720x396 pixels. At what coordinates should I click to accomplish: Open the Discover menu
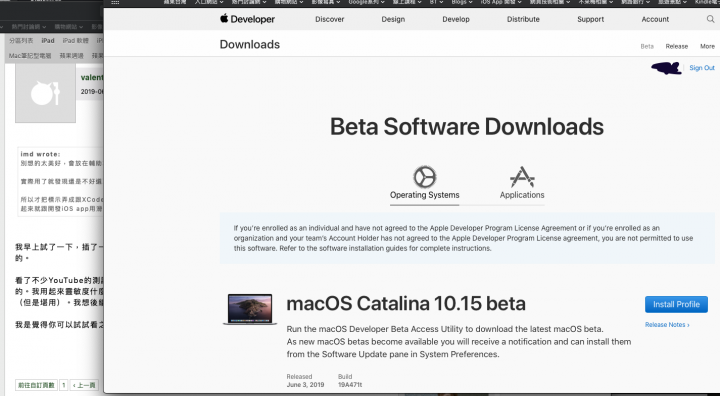(x=329, y=19)
